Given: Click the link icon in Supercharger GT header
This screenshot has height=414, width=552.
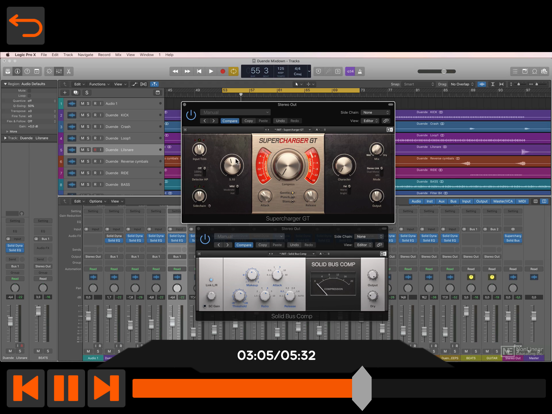Looking at the screenshot, I should 386,121.
